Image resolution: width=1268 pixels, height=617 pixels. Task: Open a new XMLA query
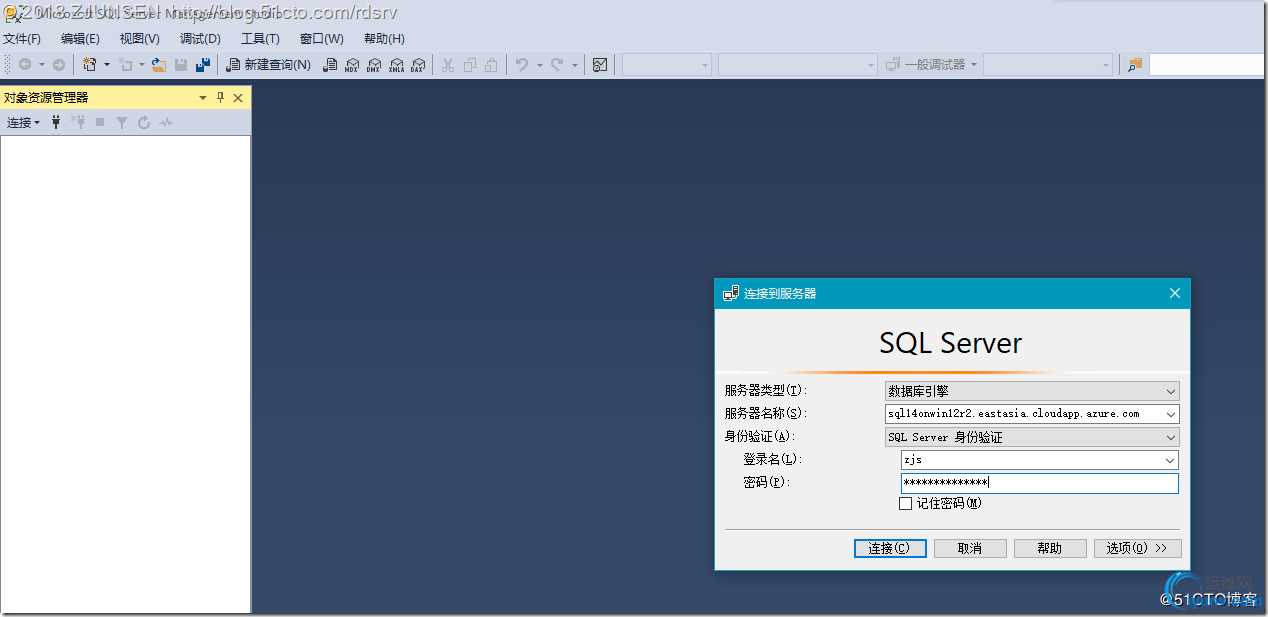tap(396, 65)
